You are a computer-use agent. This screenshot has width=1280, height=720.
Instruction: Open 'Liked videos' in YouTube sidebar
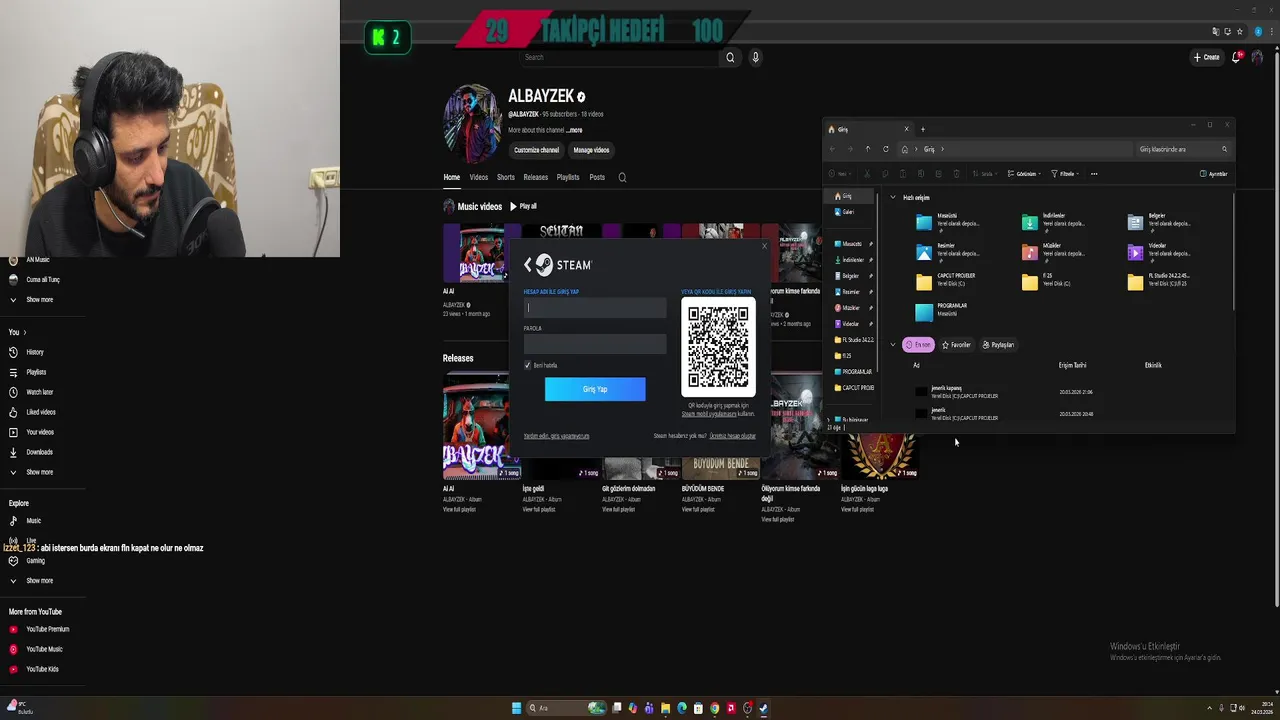click(x=41, y=412)
